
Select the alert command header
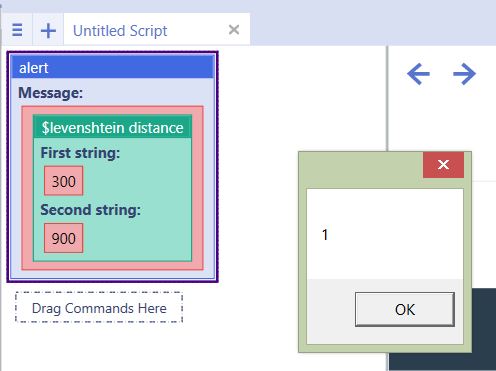[x=112, y=68]
